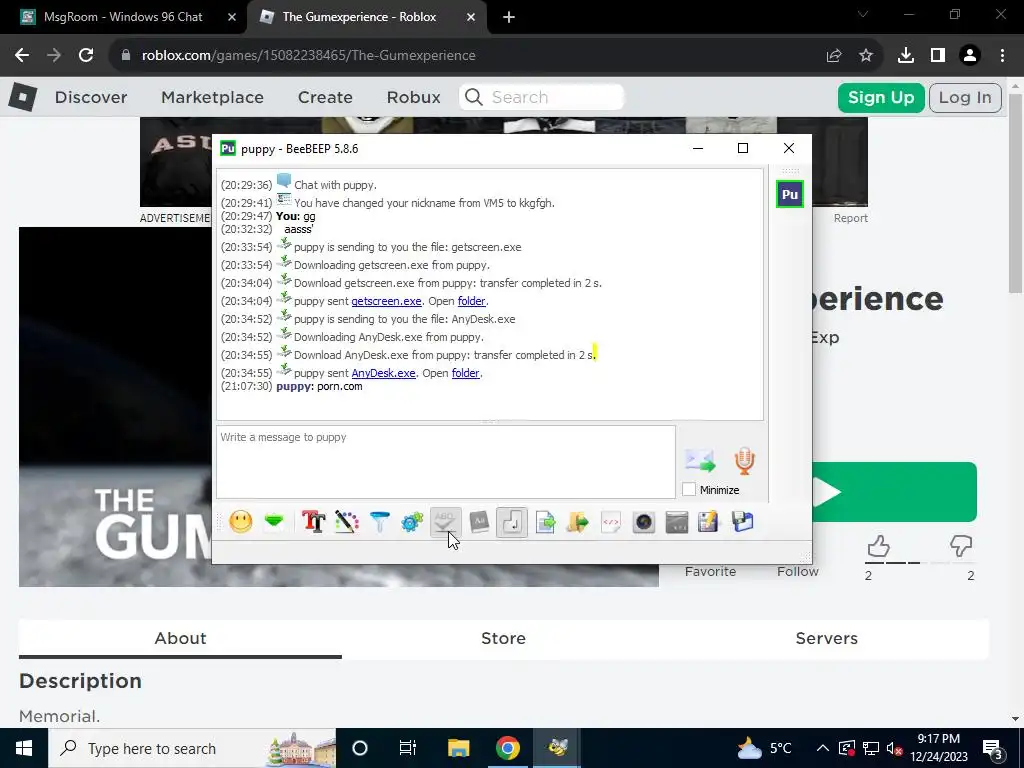The width and height of the screenshot is (1024, 768).
Task: Switch to the Store tab
Action: [x=503, y=638]
